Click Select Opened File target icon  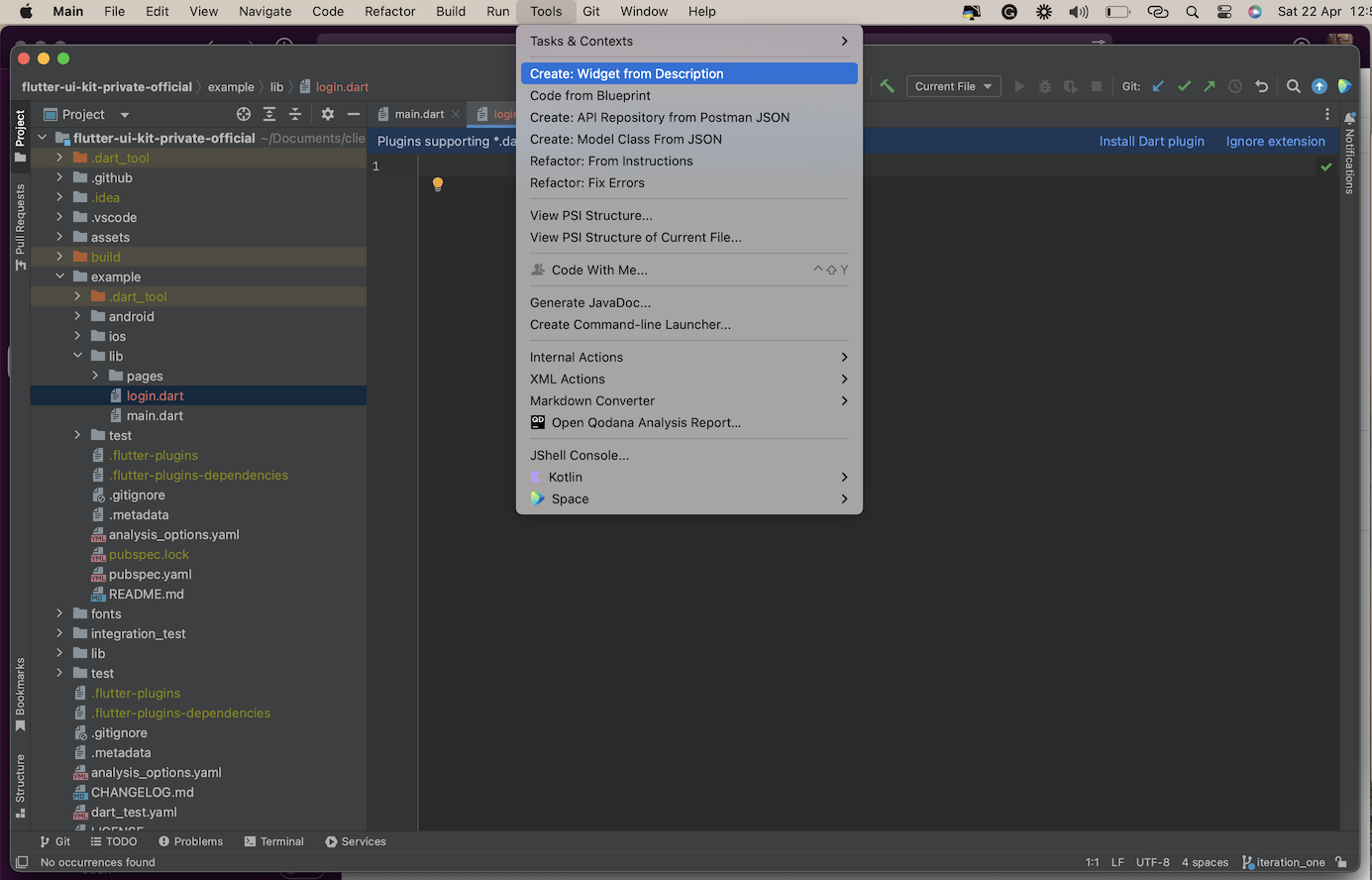point(244,114)
